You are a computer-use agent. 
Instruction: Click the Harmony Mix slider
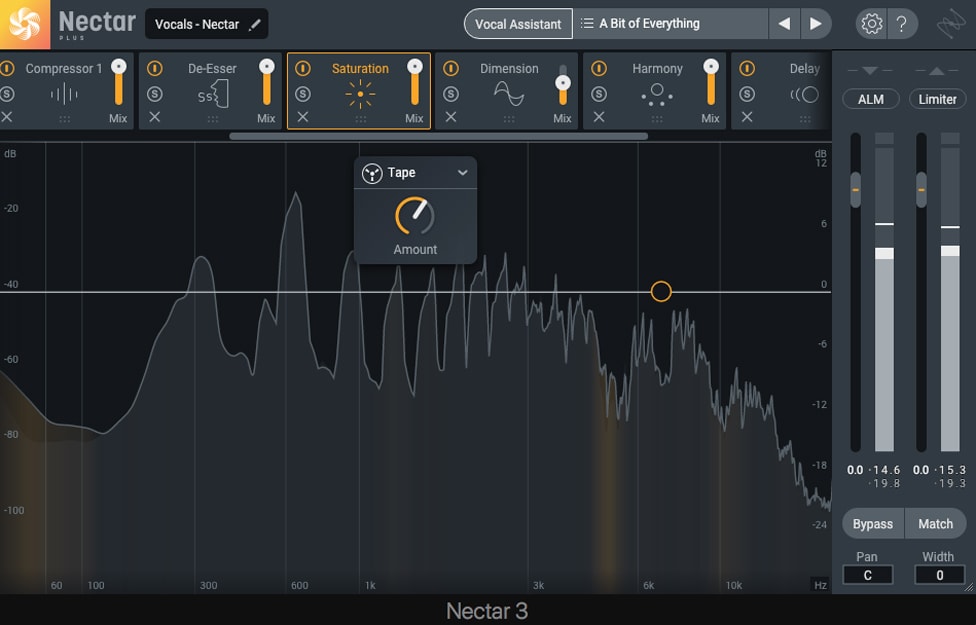click(711, 83)
